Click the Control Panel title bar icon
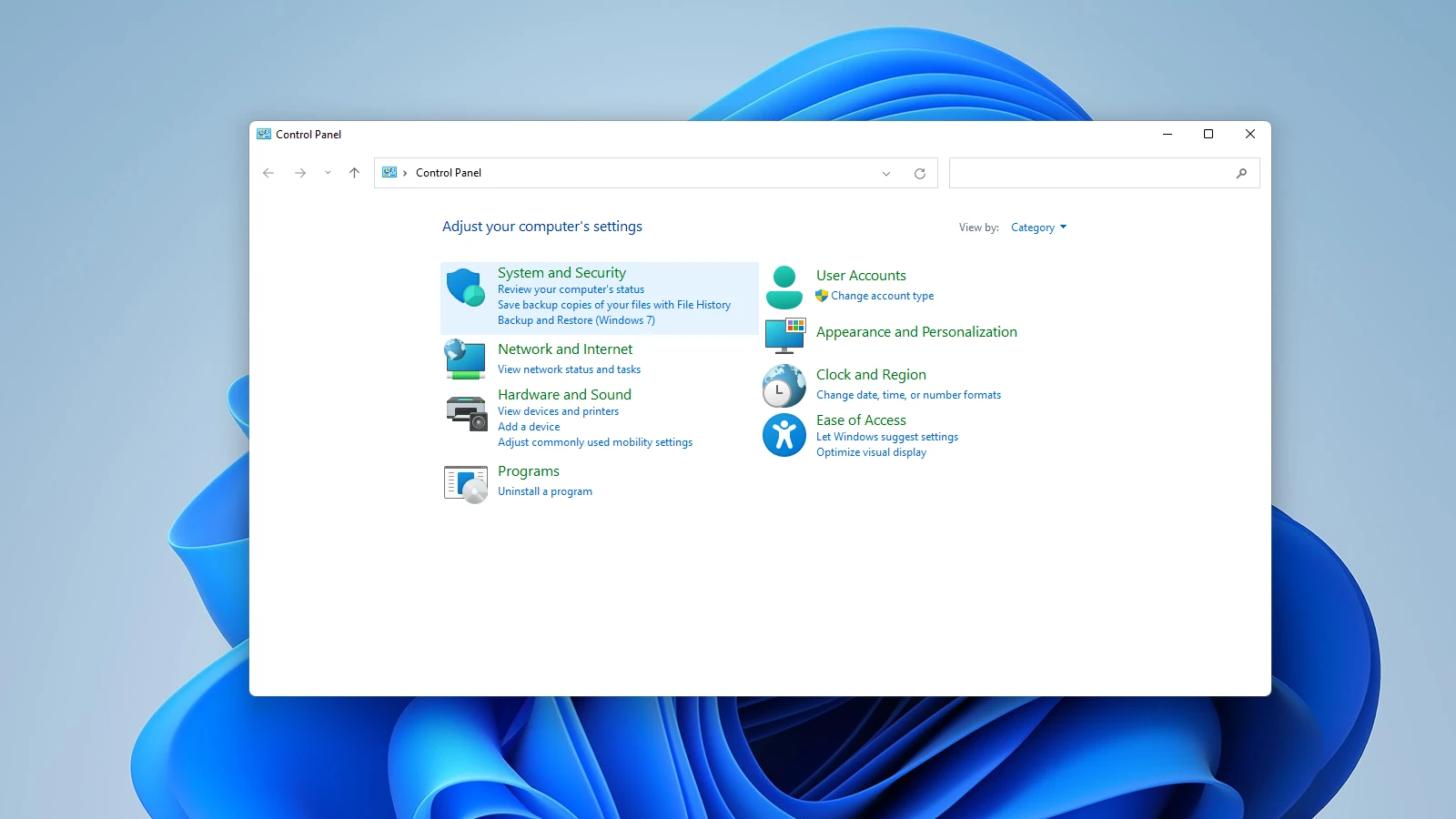 (x=264, y=134)
